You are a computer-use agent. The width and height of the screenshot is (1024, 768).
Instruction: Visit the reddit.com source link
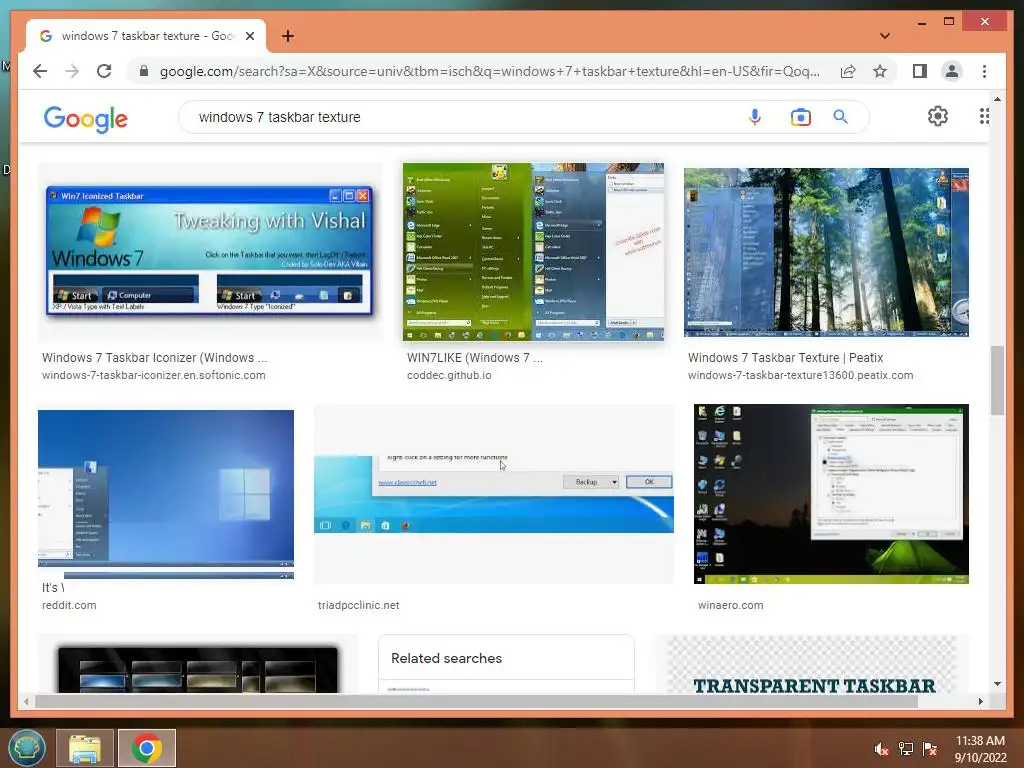69,605
